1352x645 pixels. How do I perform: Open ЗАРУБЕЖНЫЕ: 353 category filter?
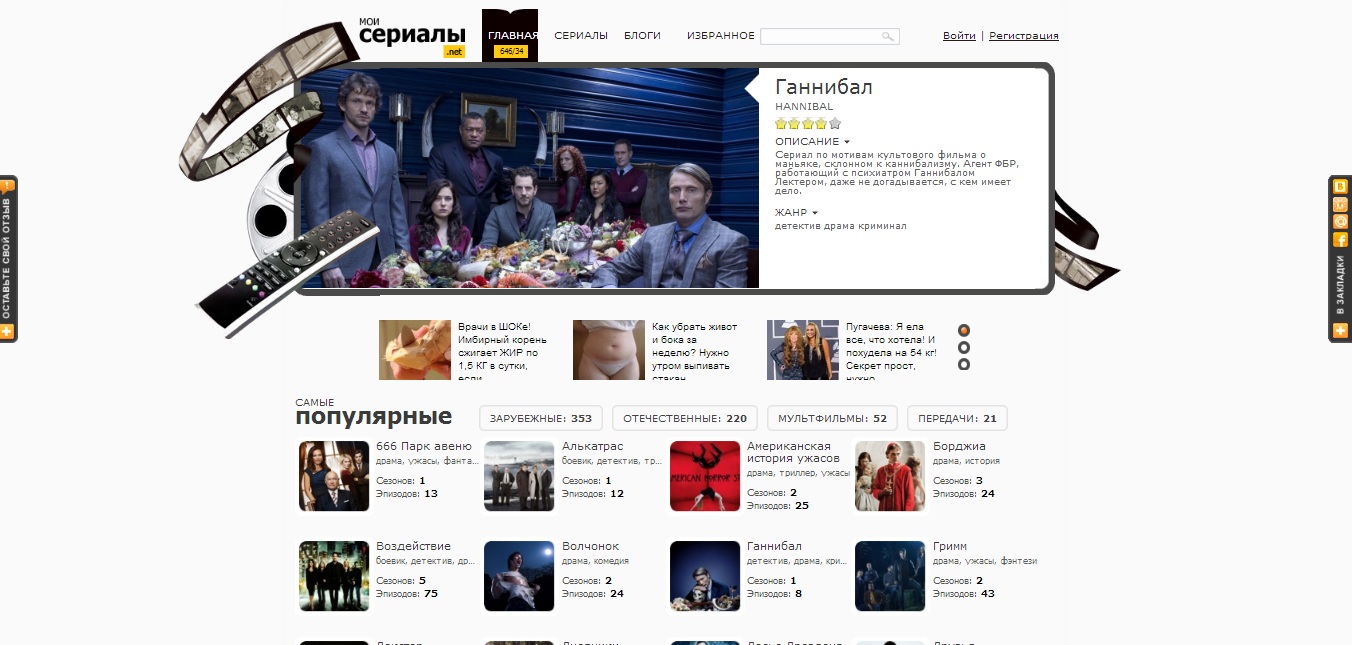point(541,418)
